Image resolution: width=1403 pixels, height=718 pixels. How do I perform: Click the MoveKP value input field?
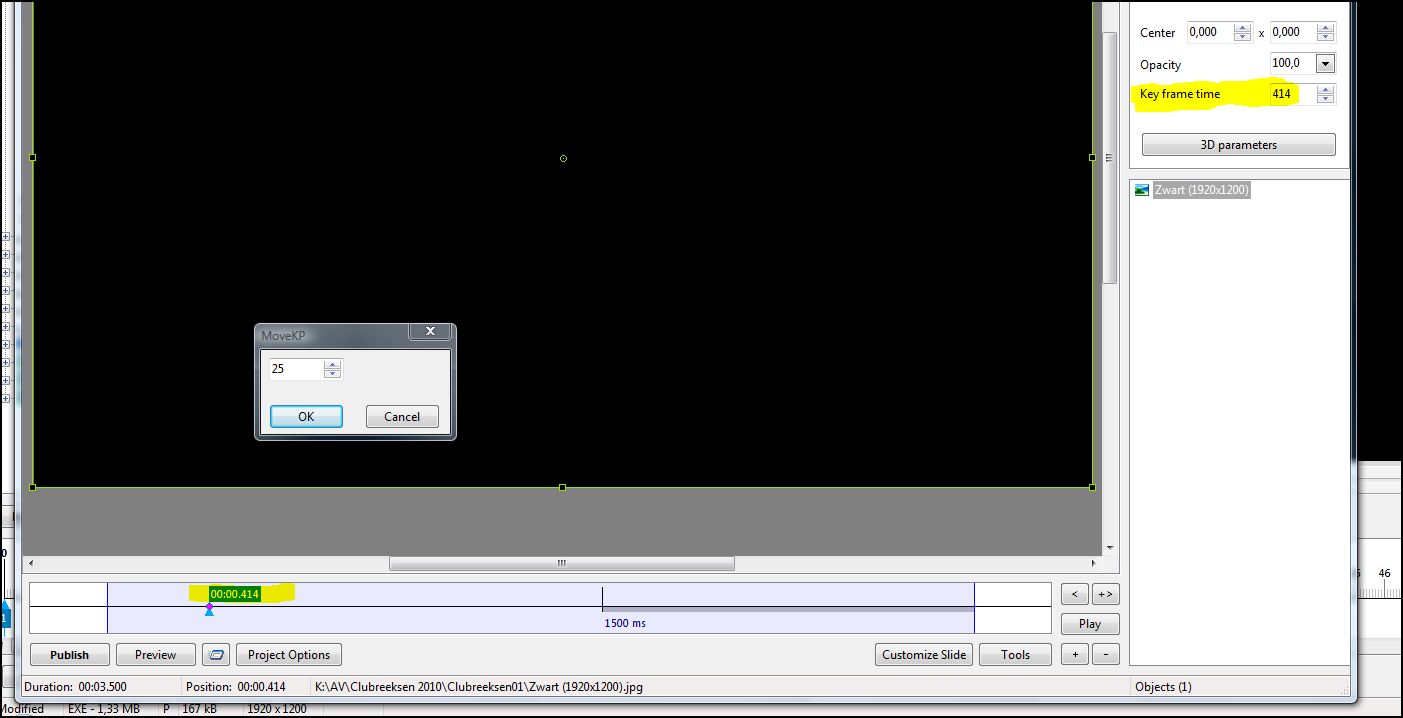pyautogui.click(x=296, y=369)
